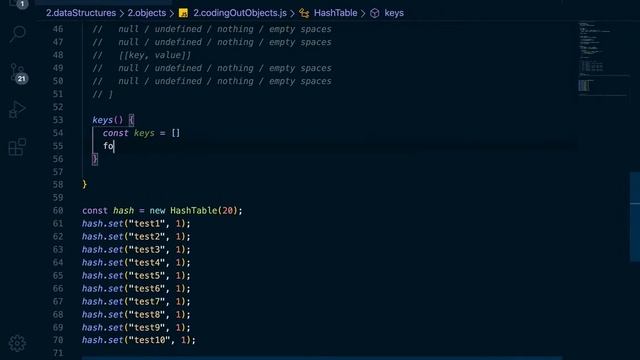Click the '[[key, value]]' comment
The width and height of the screenshot is (640, 360).
tap(155, 55)
